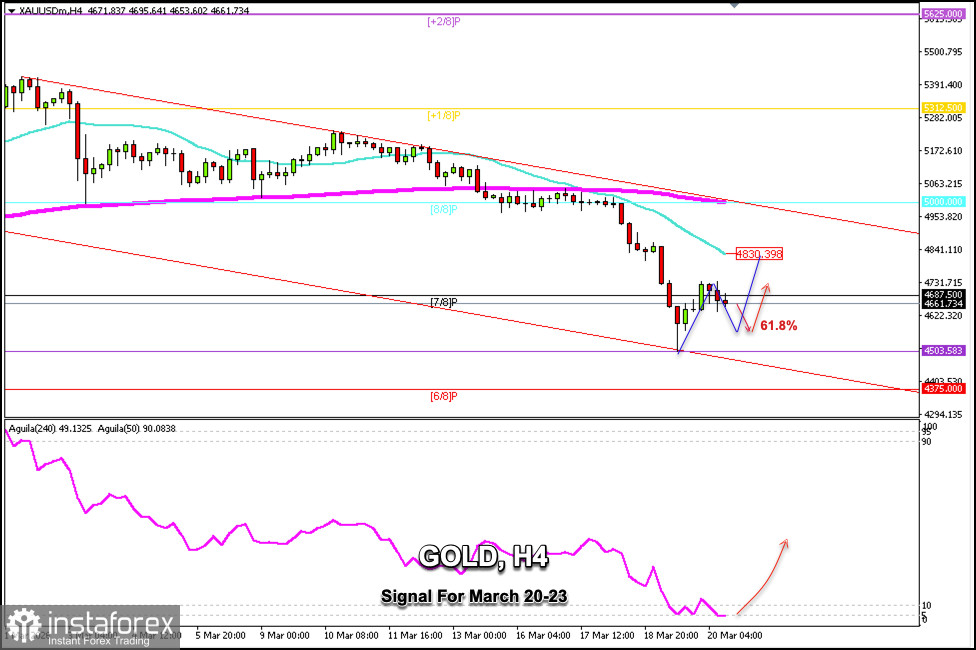Select the purple 4503.583 price label
The height and width of the screenshot is (650, 976).
pos(943,351)
